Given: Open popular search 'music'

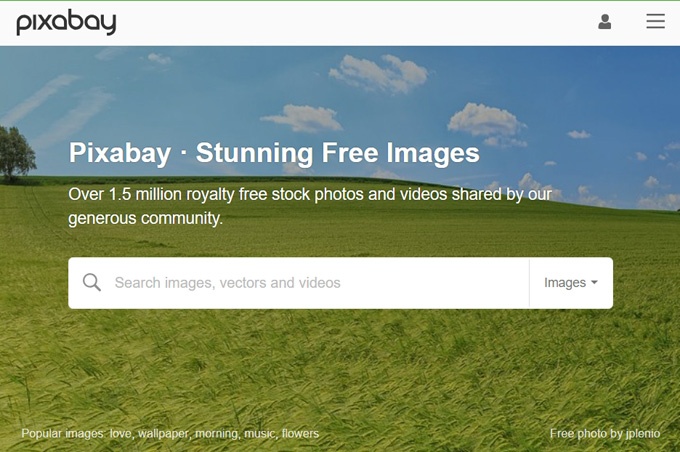Looking at the screenshot, I should coord(259,433).
